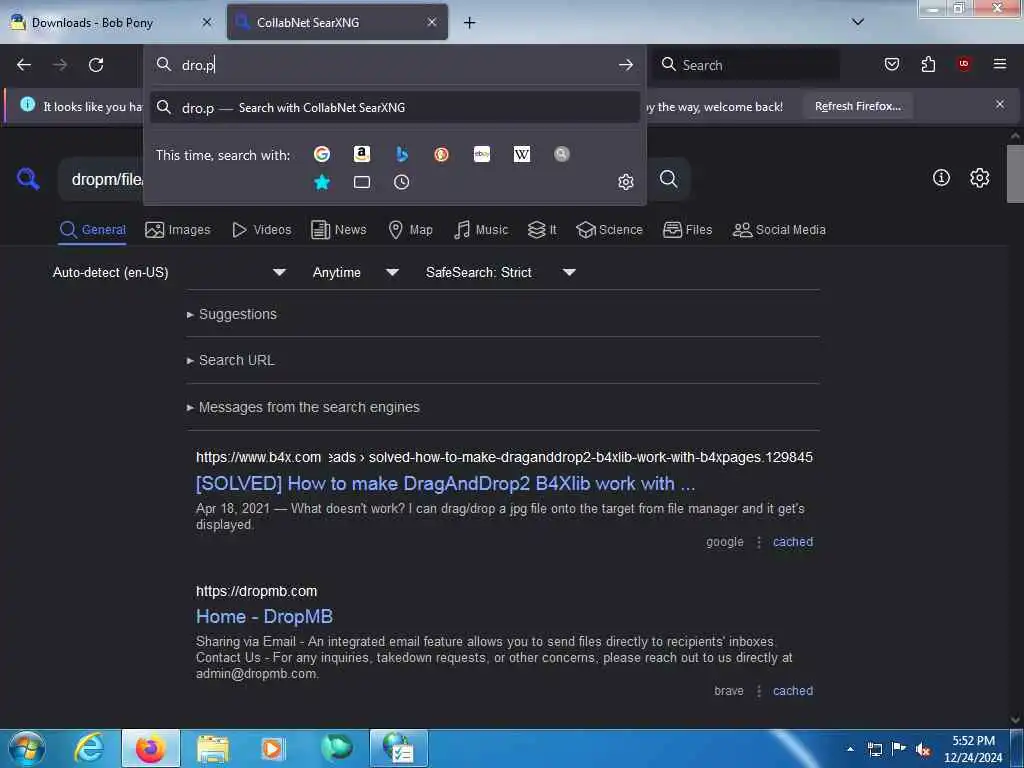Click the go arrow in the URL bar
Screen dimensions: 1024x768
click(x=626, y=65)
